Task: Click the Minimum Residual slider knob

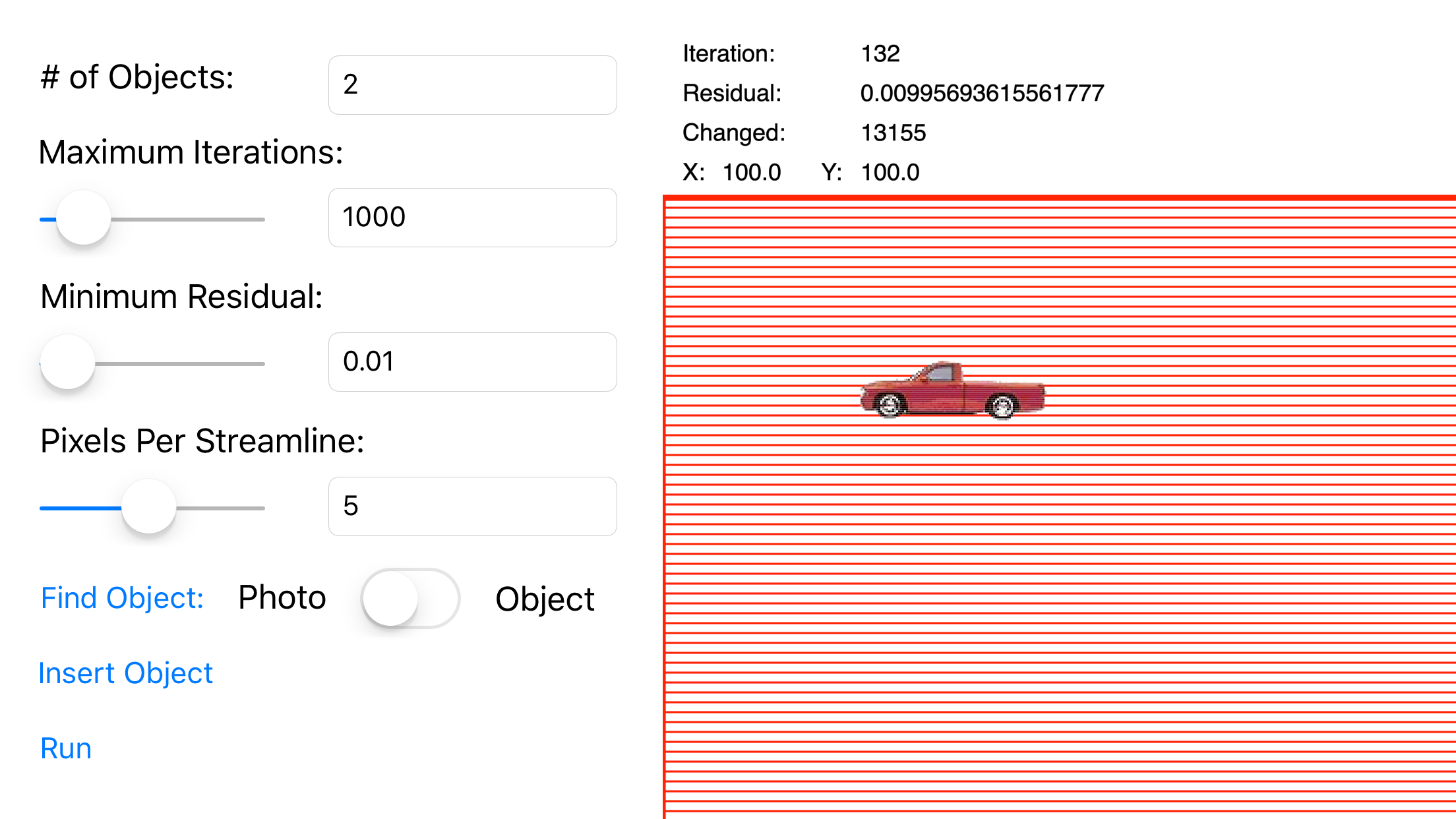Action: [68, 363]
